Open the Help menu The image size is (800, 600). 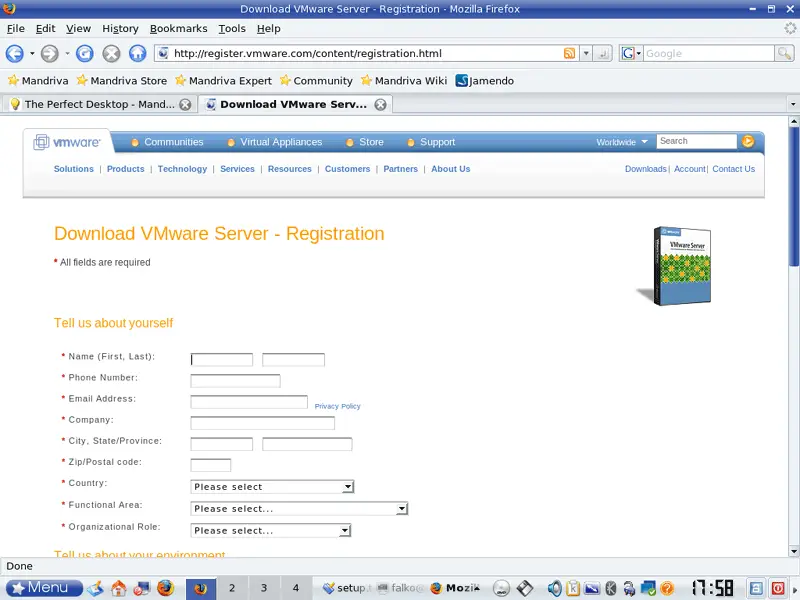(268, 29)
